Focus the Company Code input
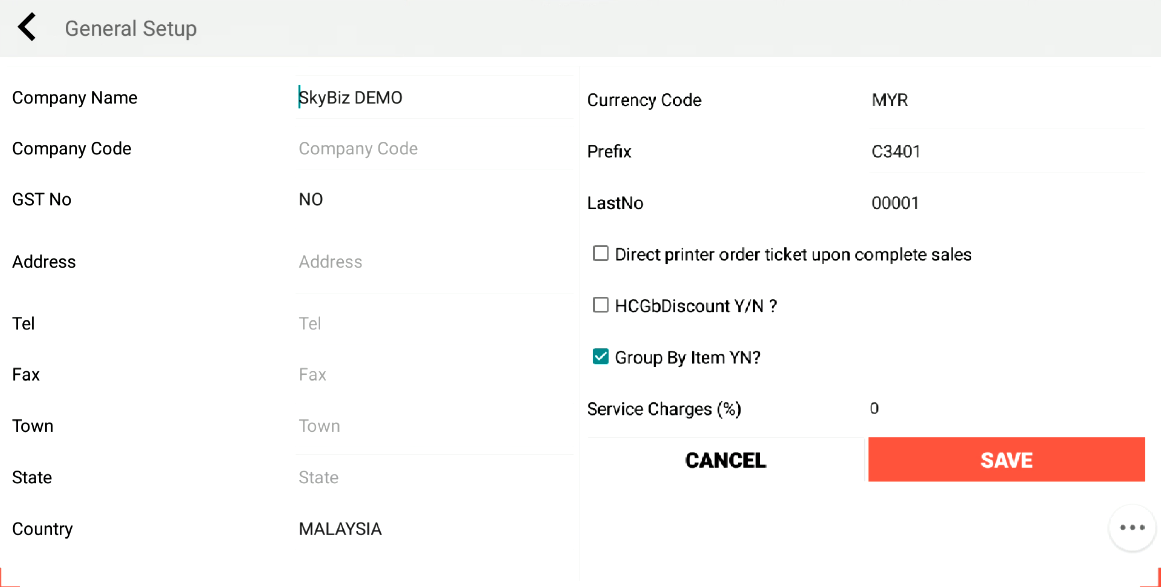 point(432,149)
